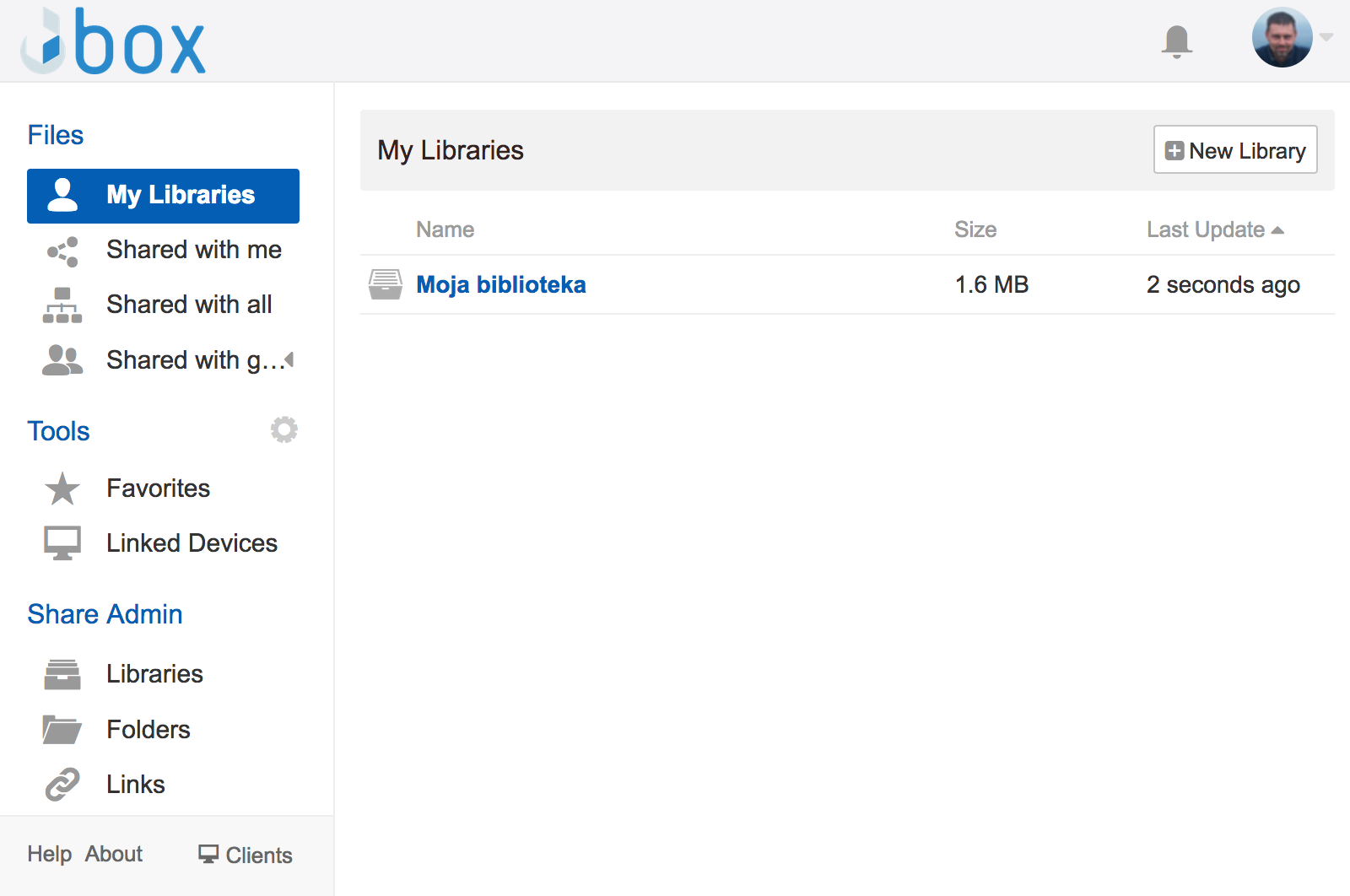Open the Help link

[49, 854]
